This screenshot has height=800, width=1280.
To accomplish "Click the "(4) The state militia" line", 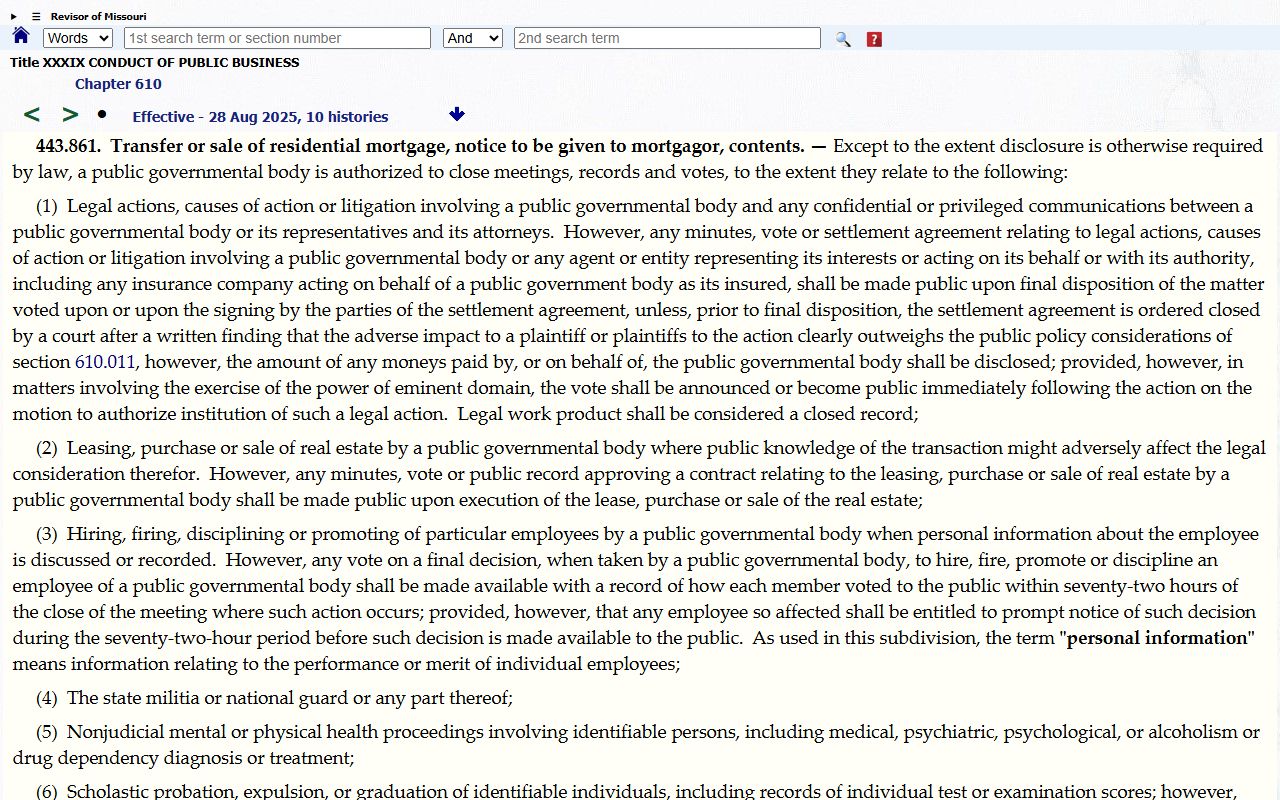I will 274,698.
